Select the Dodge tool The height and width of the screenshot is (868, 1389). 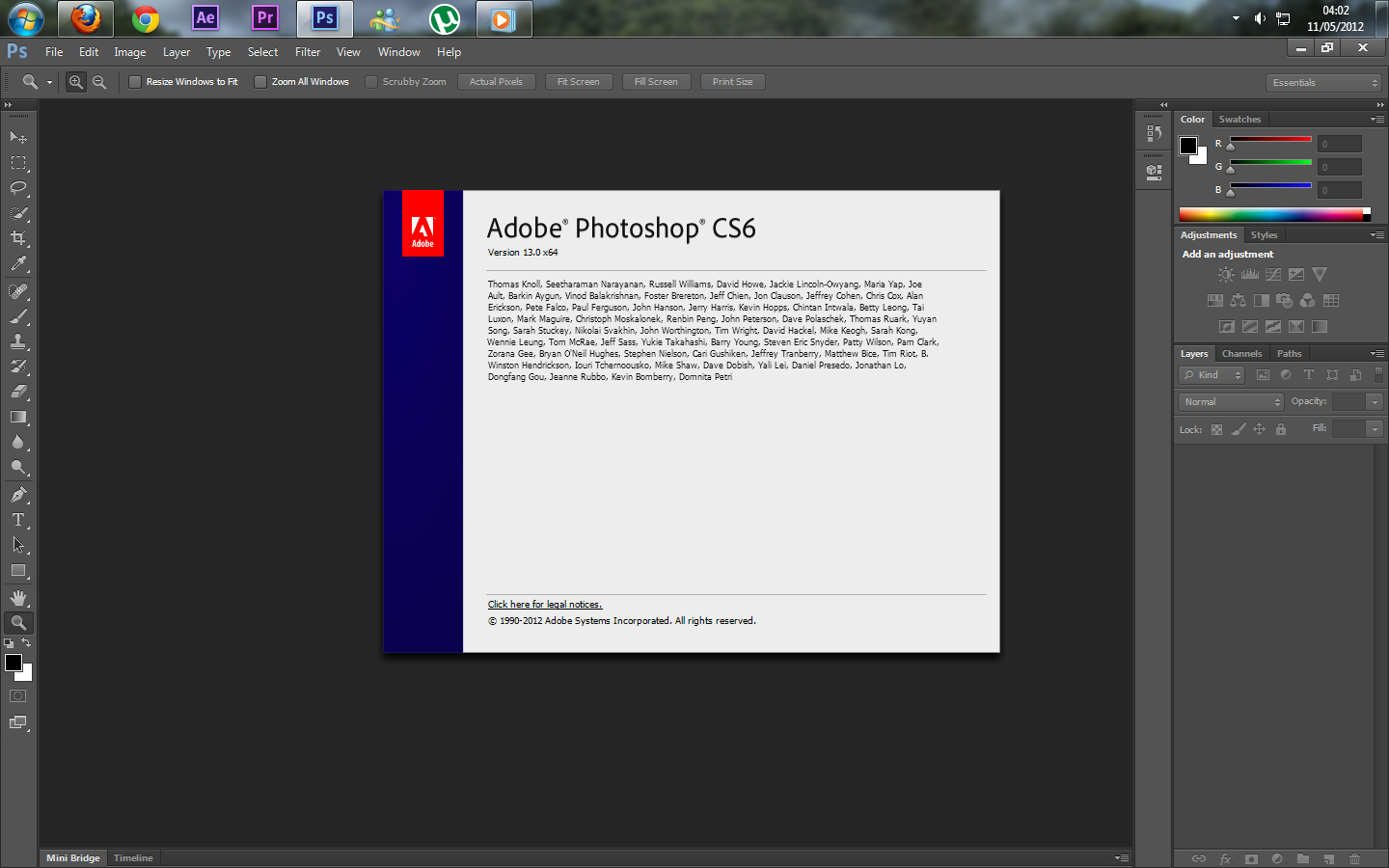tap(18, 467)
